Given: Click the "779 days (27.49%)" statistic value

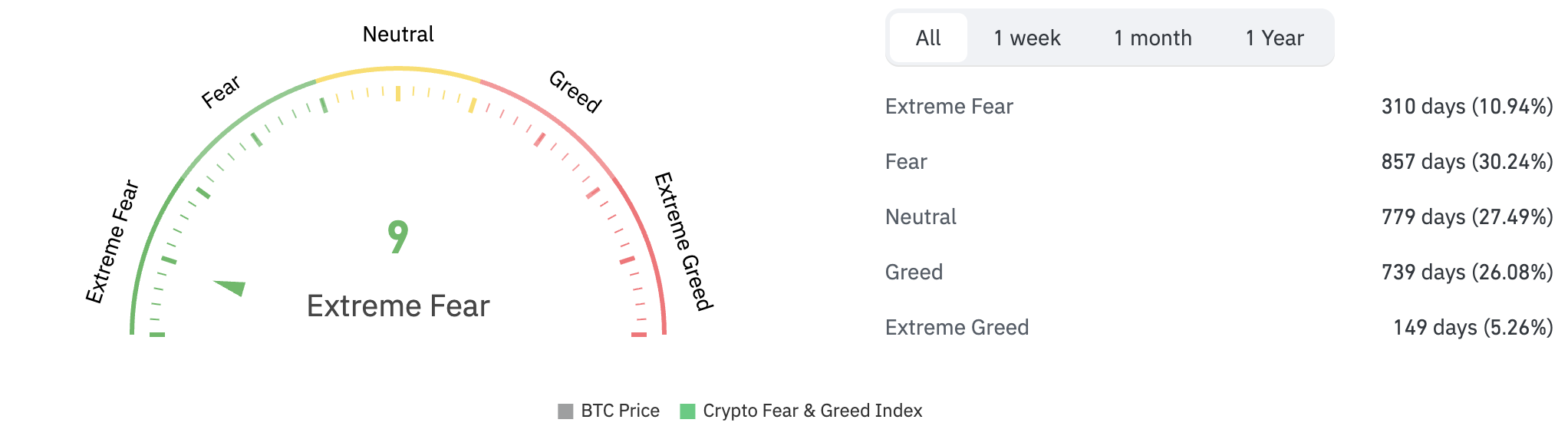Looking at the screenshot, I should point(1467,217).
